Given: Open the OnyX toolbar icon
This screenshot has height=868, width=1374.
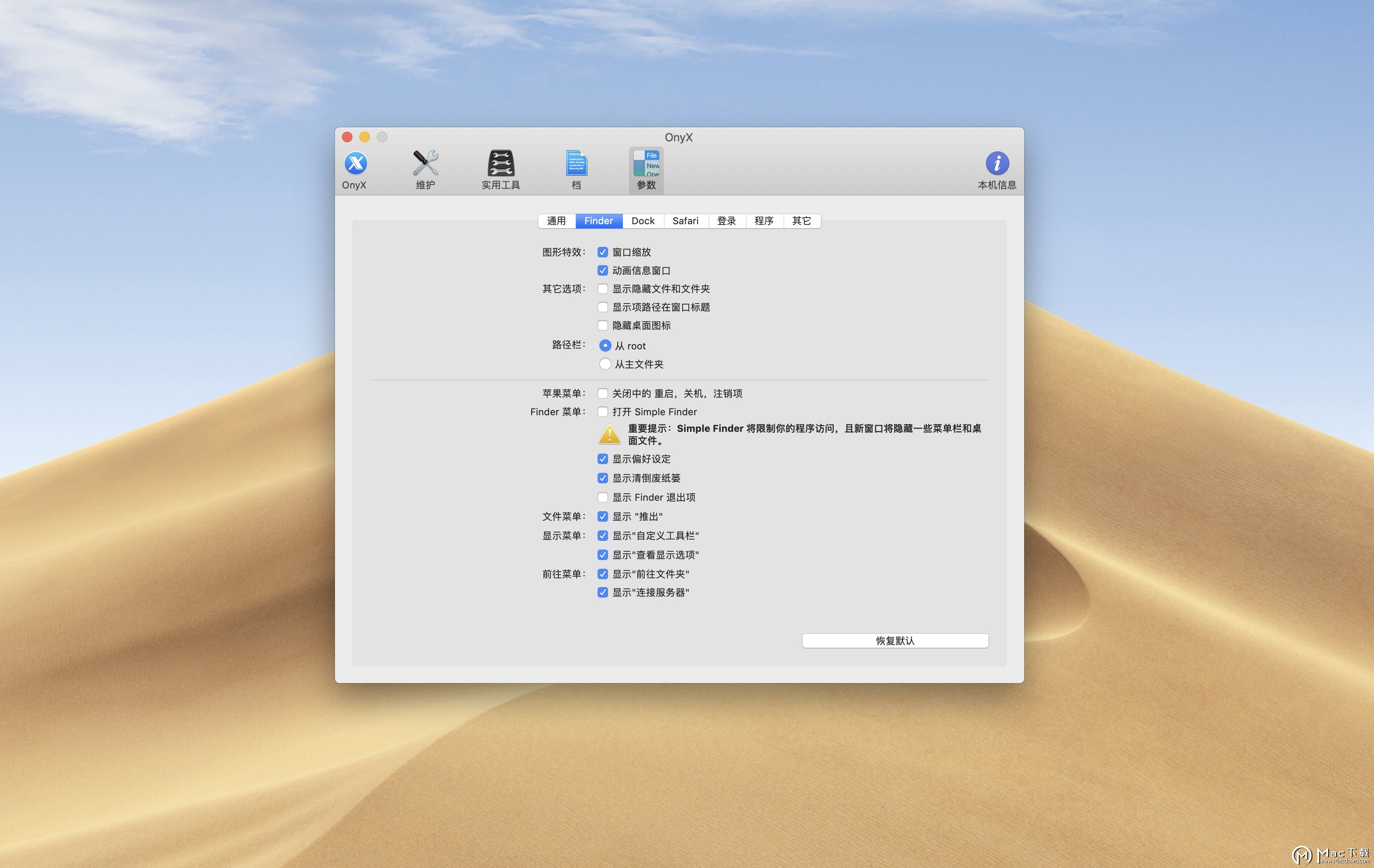Looking at the screenshot, I should [x=355, y=164].
